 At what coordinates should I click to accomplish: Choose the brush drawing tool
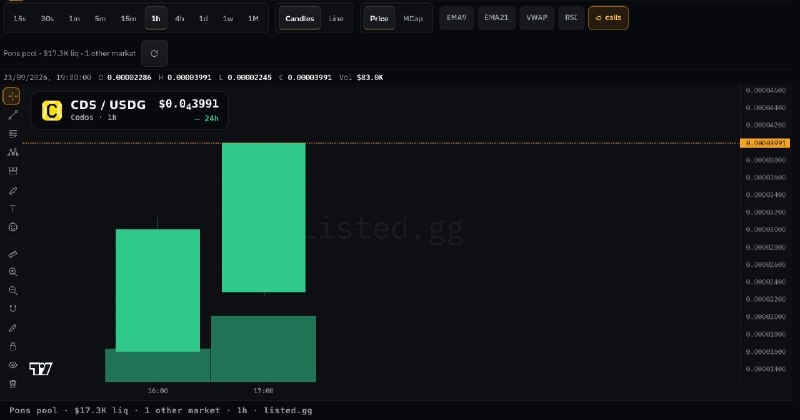click(13, 190)
